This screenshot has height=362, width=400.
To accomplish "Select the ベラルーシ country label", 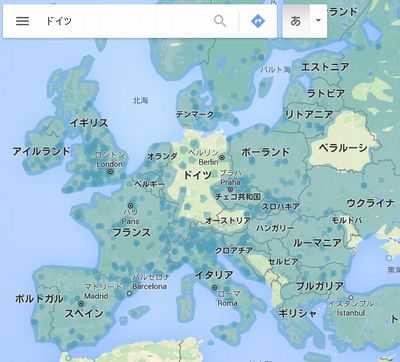I will (x=343, y=148).
